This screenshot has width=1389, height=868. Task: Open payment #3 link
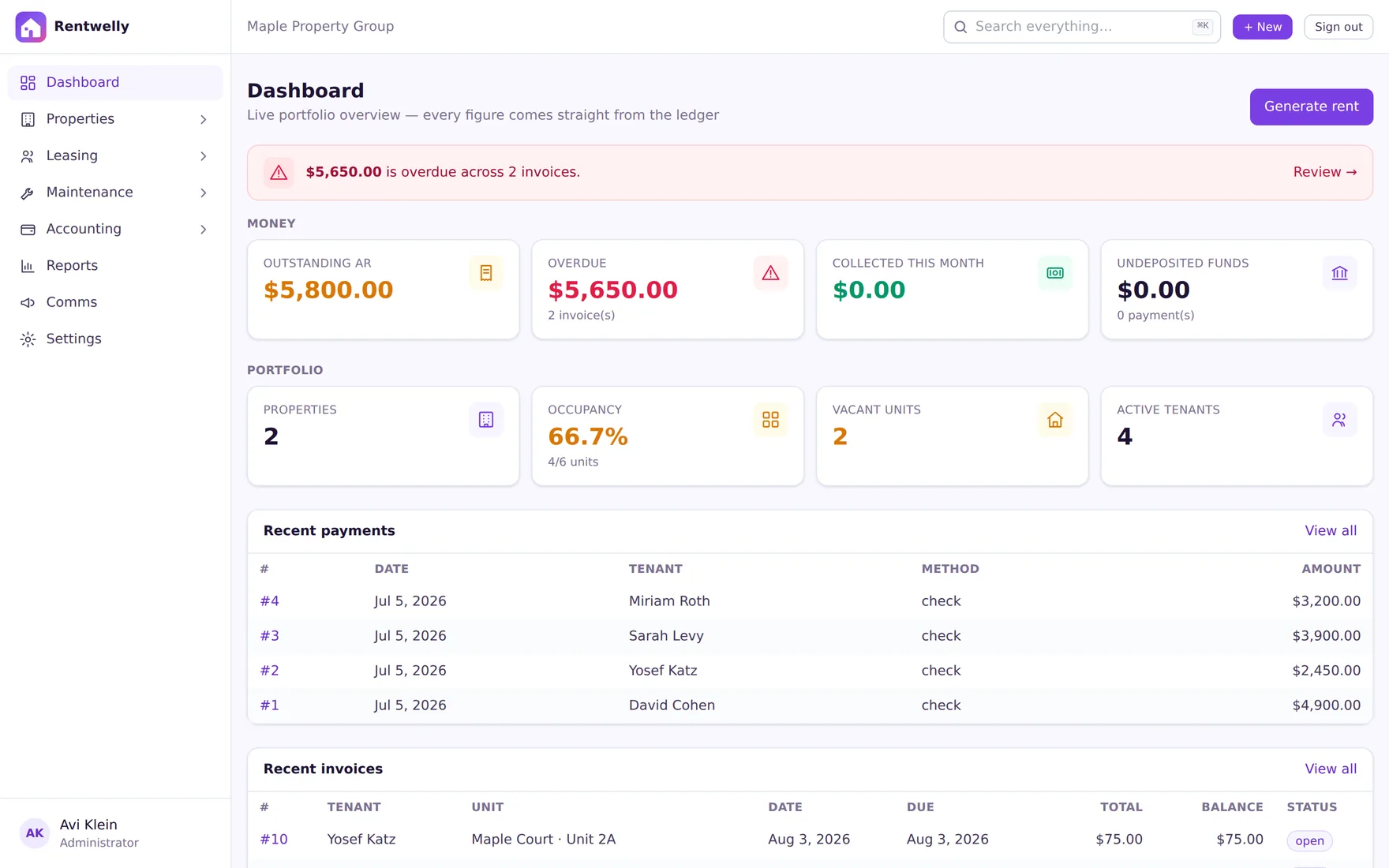(x=270, y=636)
